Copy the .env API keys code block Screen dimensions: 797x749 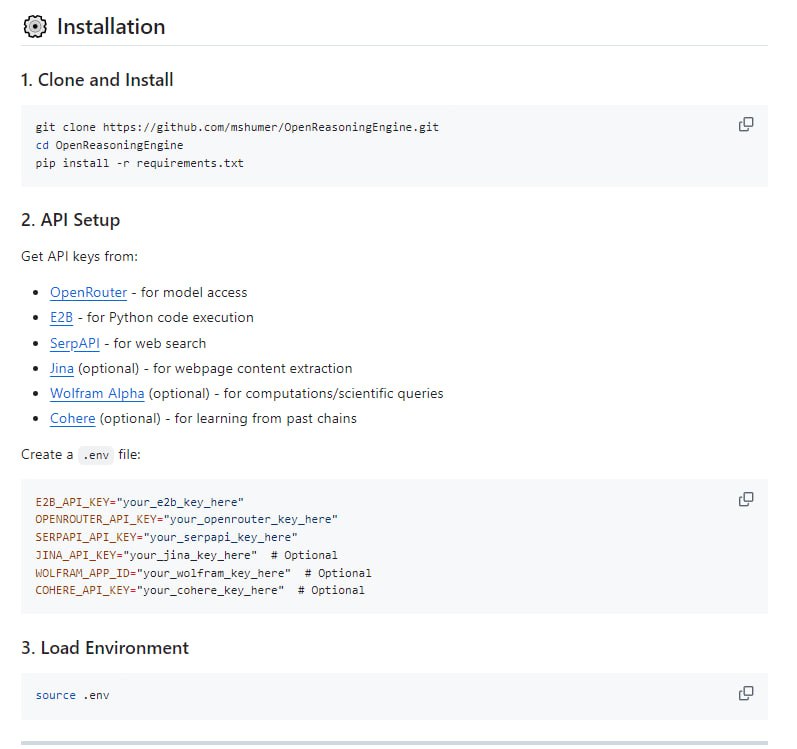745,499
